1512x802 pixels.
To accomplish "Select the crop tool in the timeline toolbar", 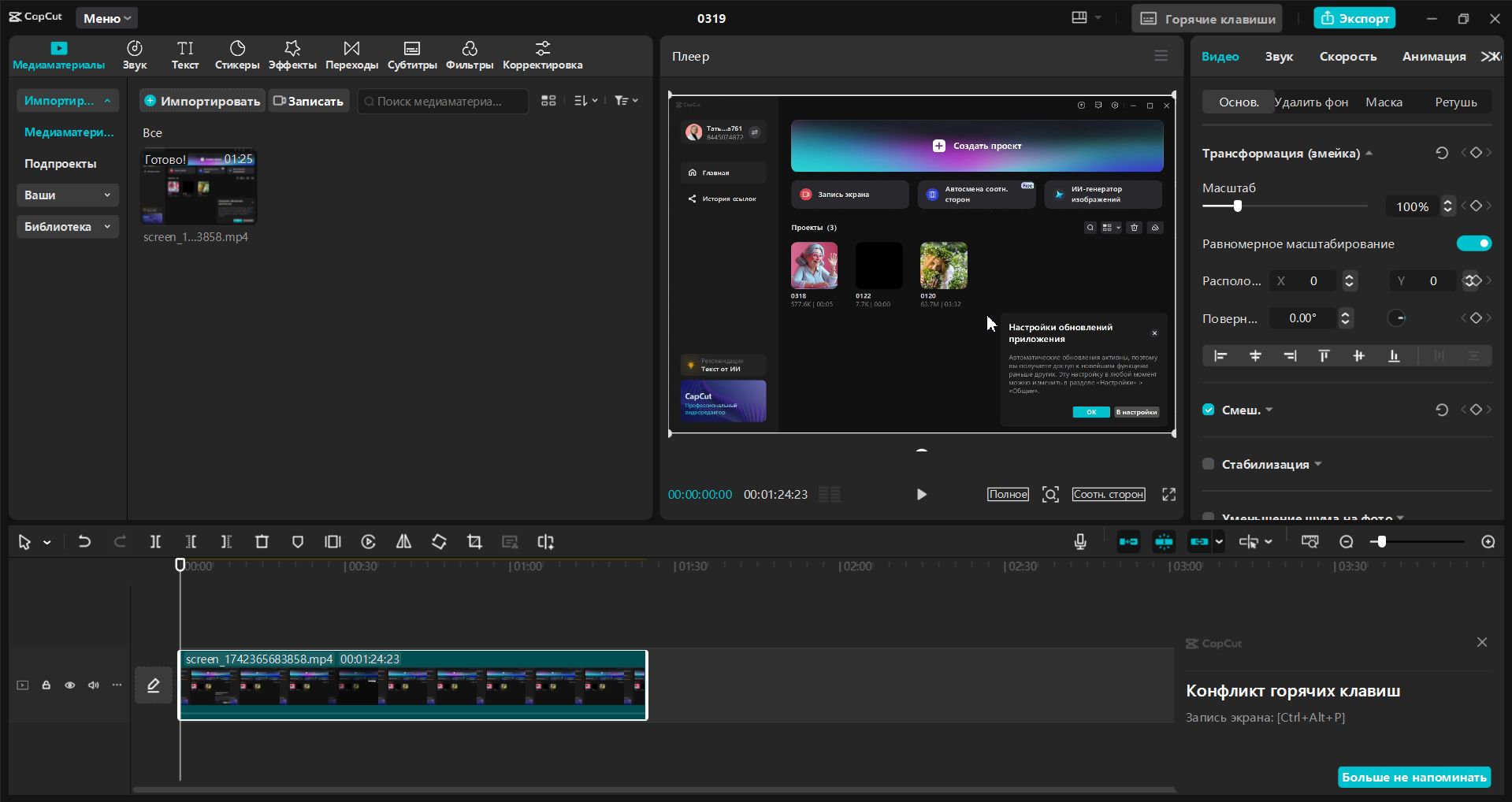I will (474, 542).
